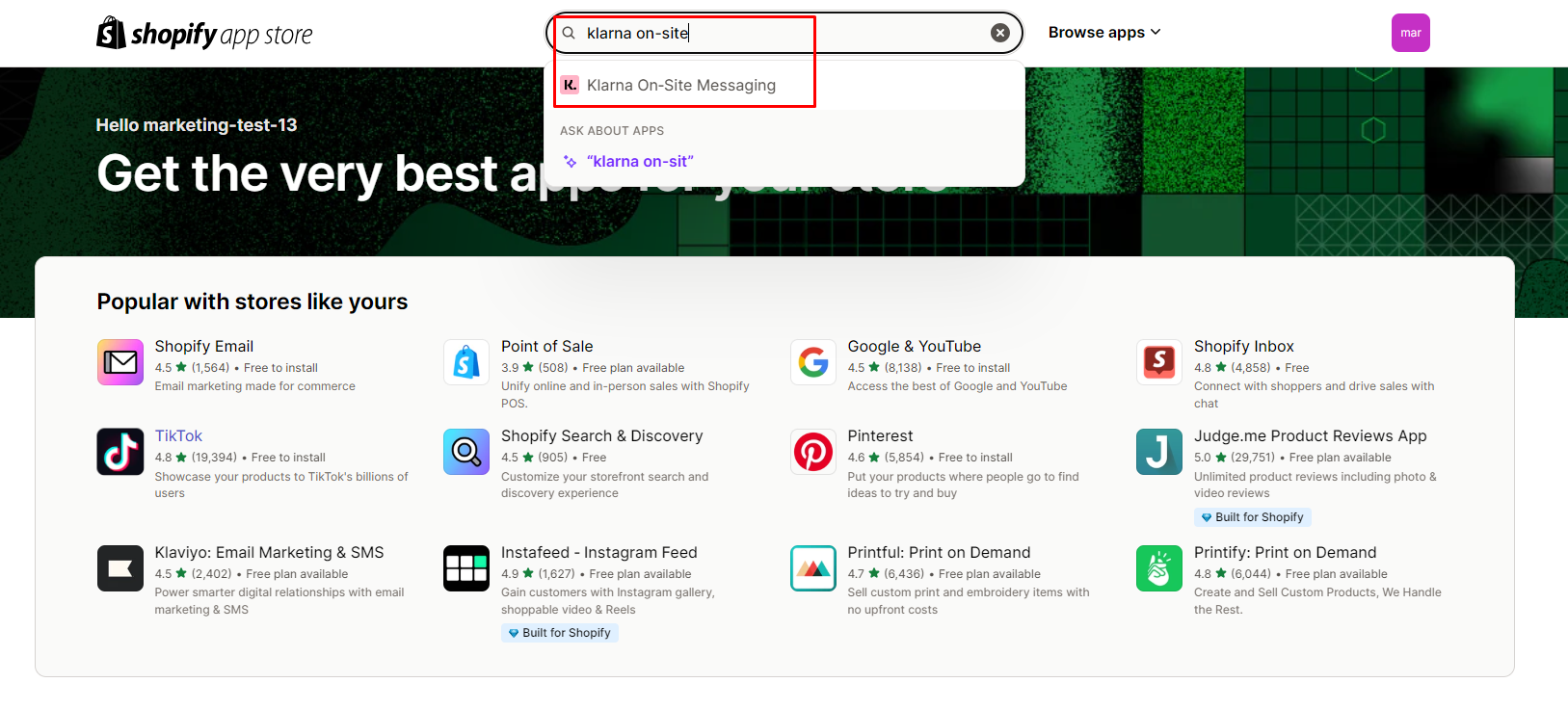
Task: Clear the search field with X icon
Action: point(1000,33)
